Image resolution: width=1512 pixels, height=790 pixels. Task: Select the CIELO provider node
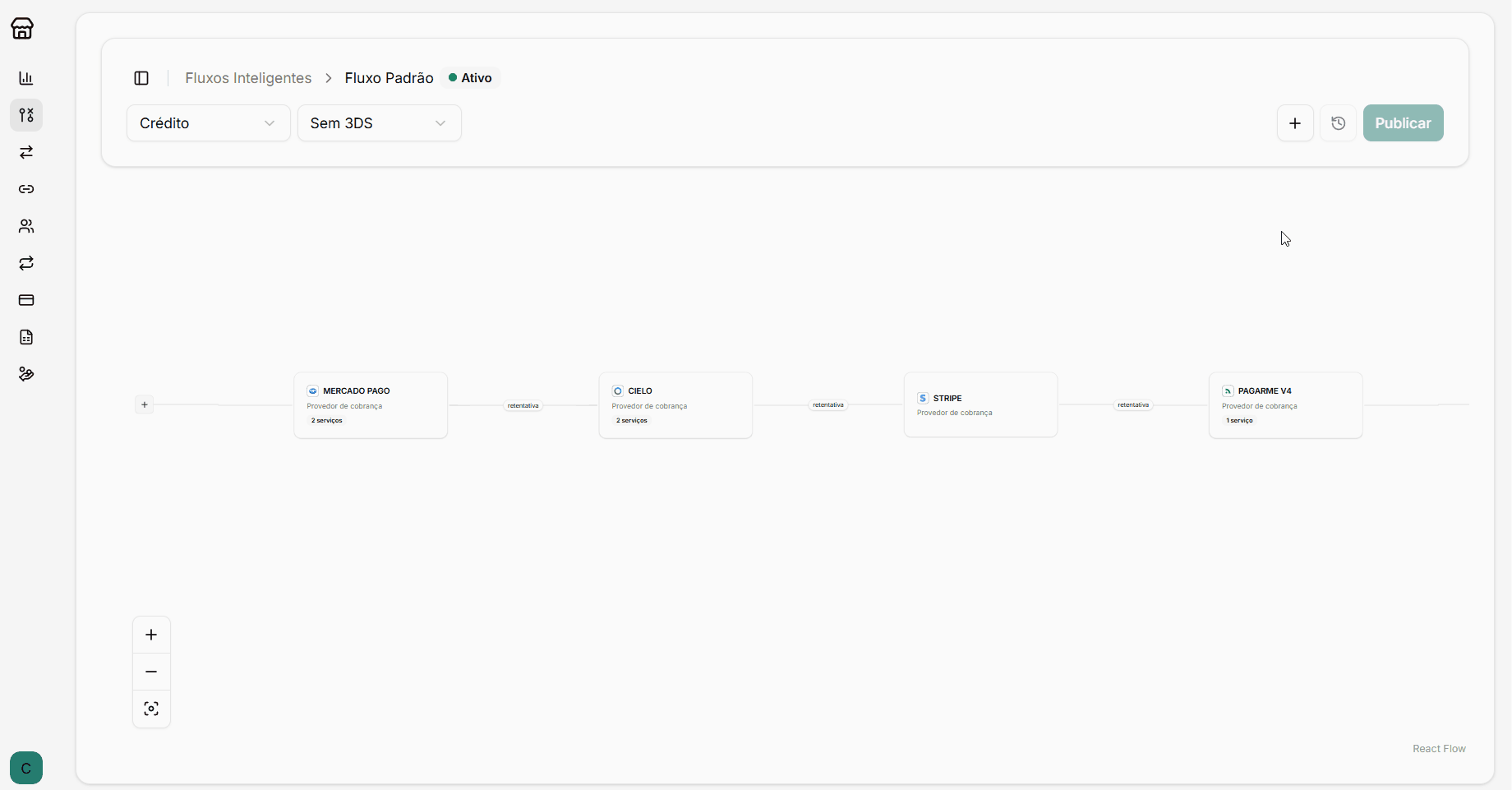[675, 405]
